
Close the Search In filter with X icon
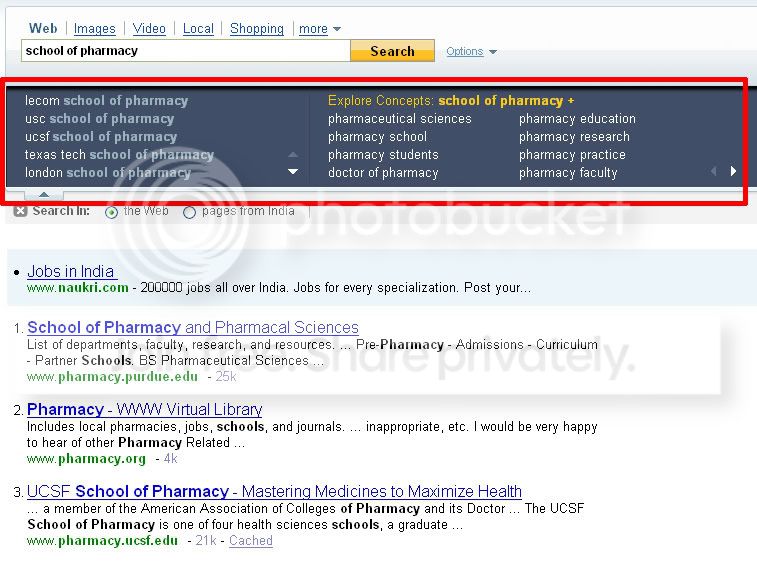(x=20, y=211)
